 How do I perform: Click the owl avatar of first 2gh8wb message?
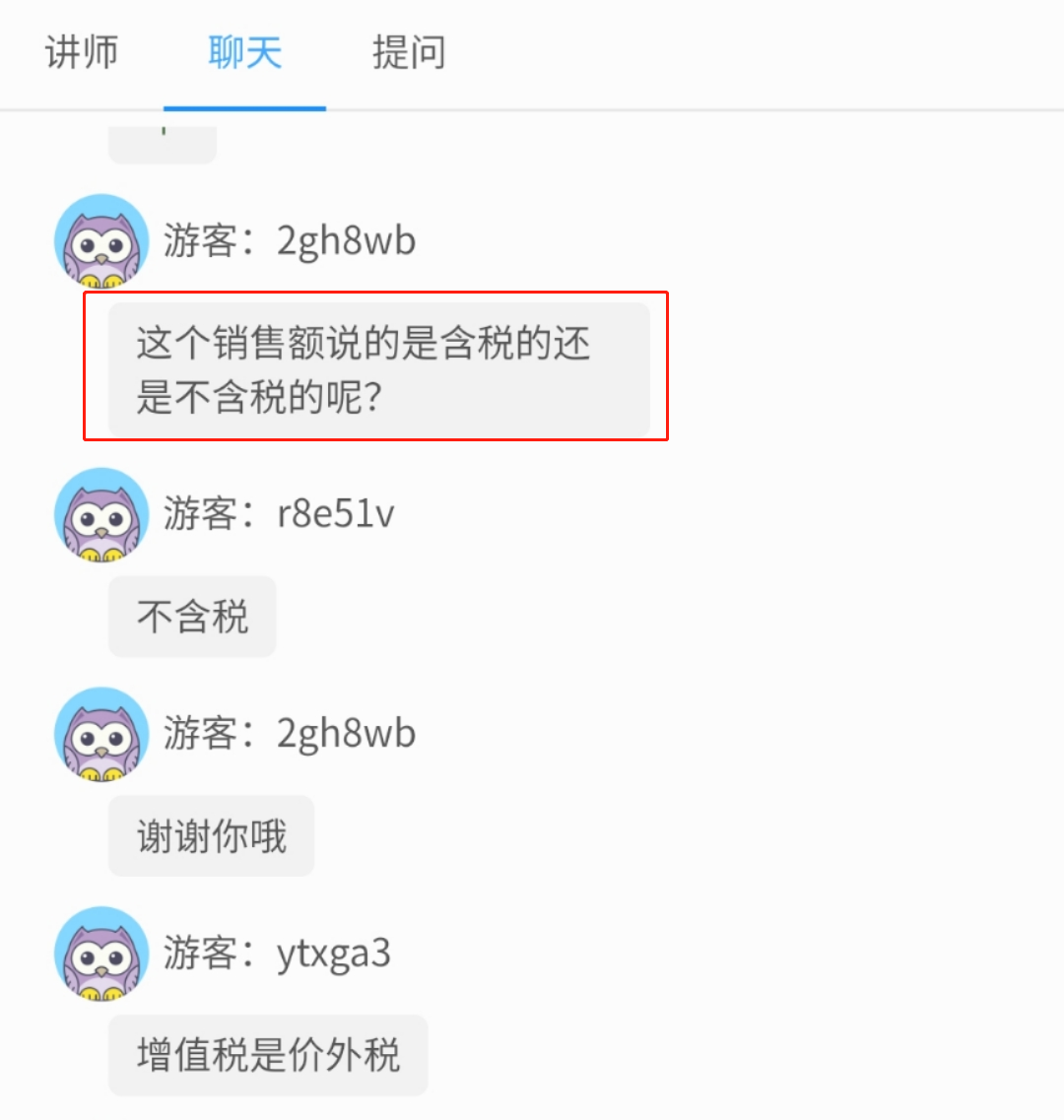click(101, 240)
